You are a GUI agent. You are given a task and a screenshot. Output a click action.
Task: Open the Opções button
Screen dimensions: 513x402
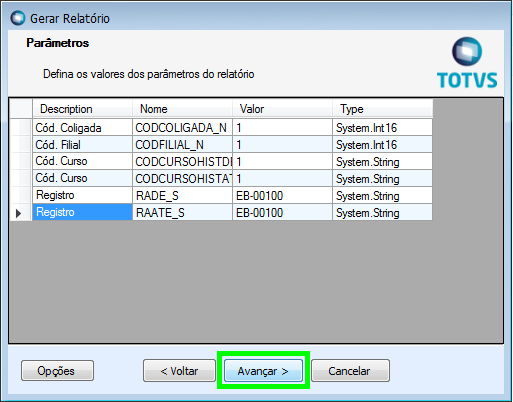click(57, 371)
